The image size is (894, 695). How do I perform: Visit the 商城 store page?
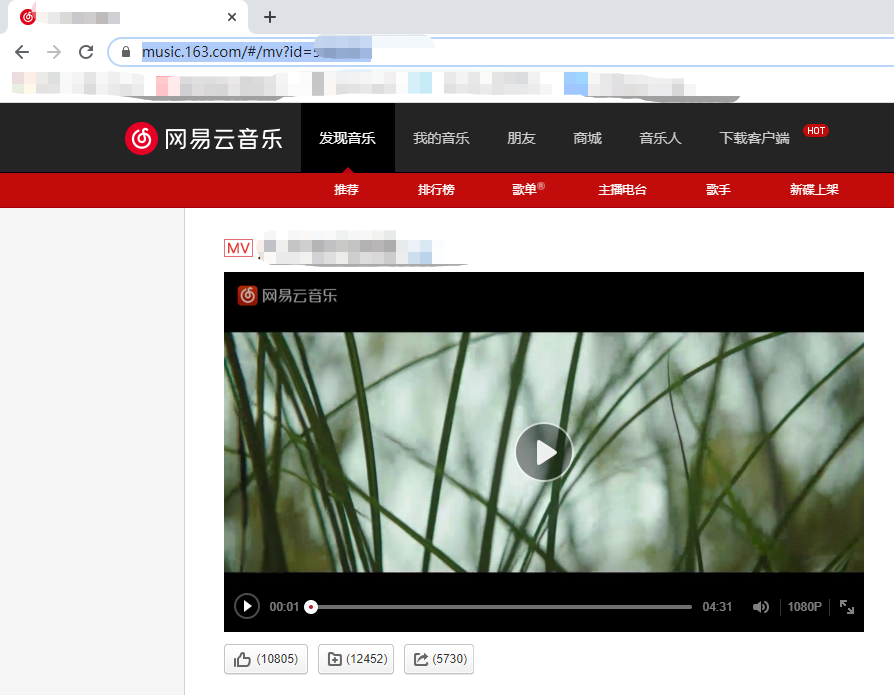pyautogui.click(x=587, y=138)
